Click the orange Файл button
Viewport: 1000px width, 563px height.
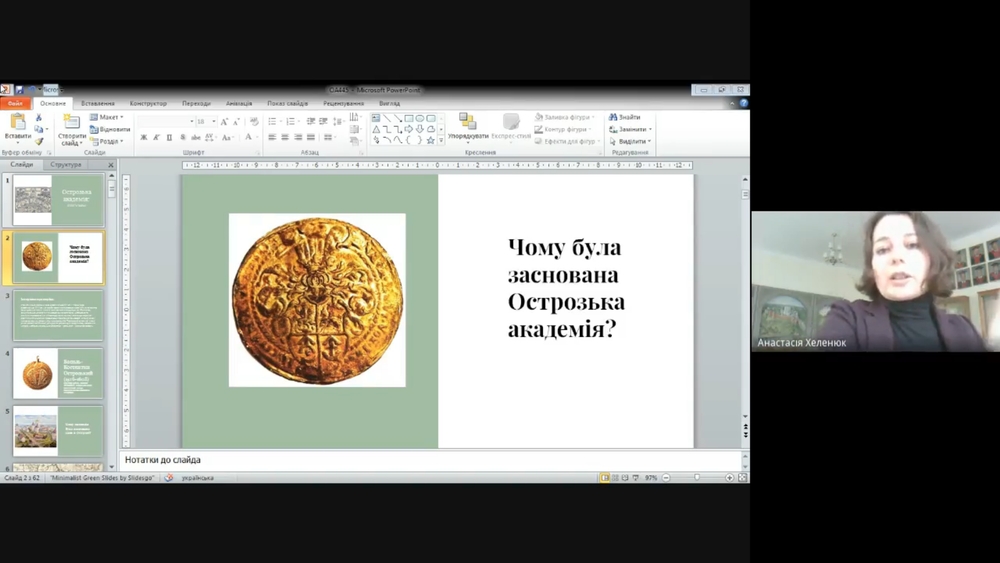pos(15,103)
